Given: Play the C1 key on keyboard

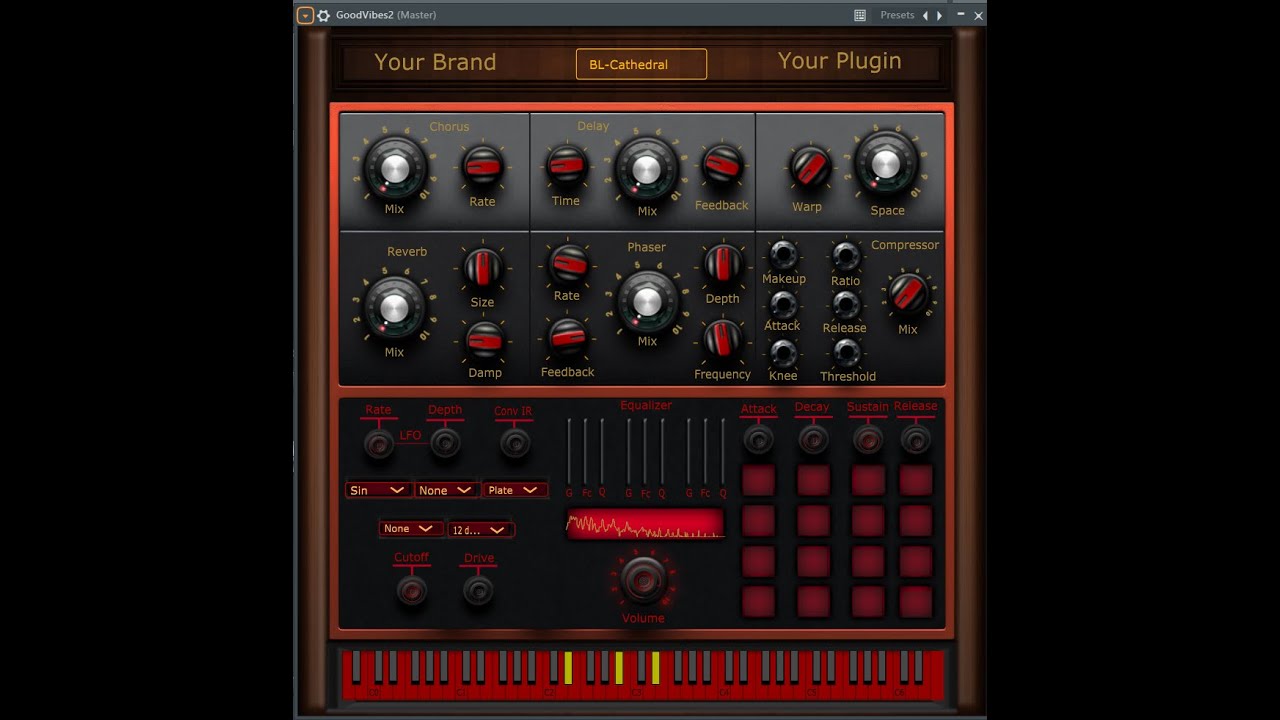Looking at the screenshot, I should click(460, 690).
